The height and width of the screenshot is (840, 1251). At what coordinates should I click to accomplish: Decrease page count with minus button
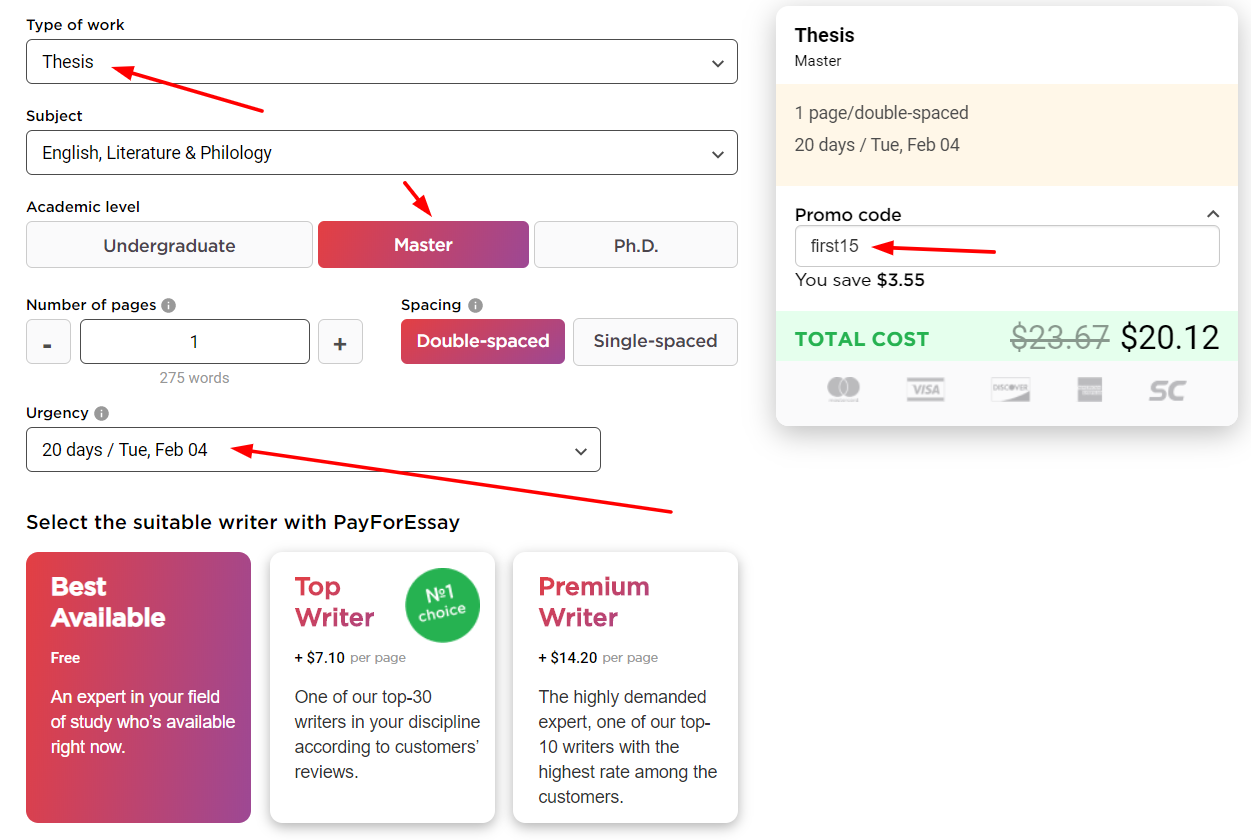point(48,343)
